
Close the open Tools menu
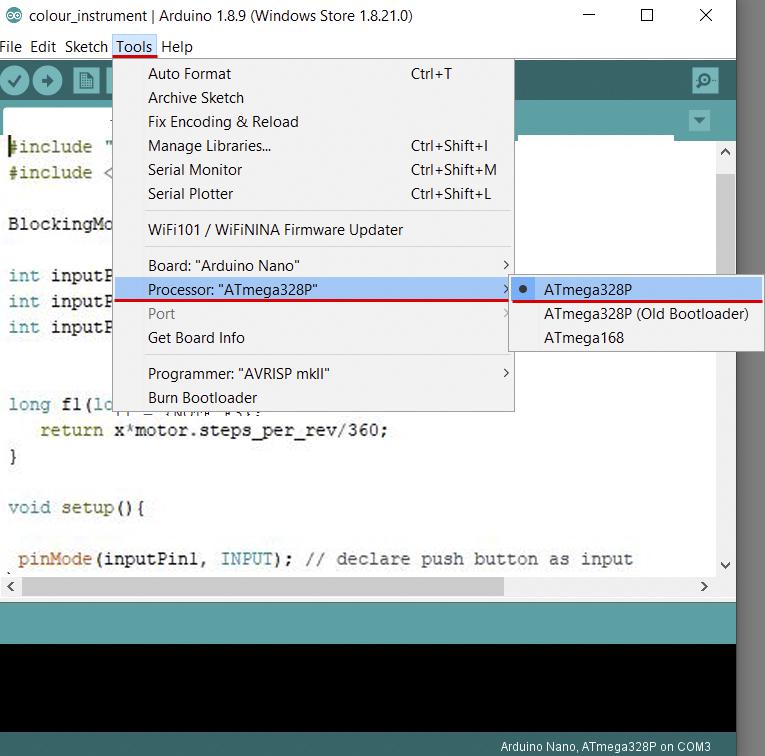click(x=134, y=47)
